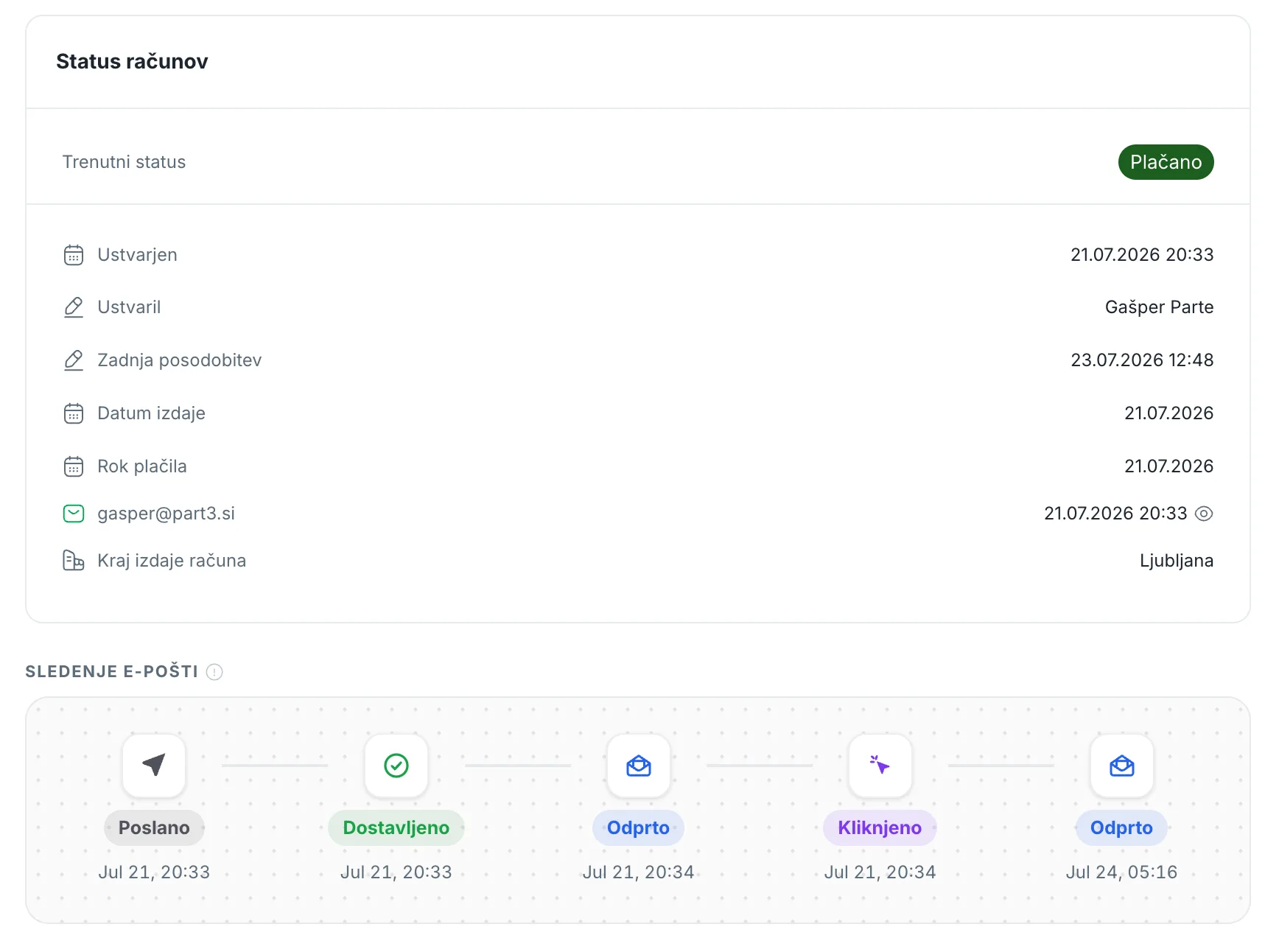Click the creator name Gašper Parte

1160,307
